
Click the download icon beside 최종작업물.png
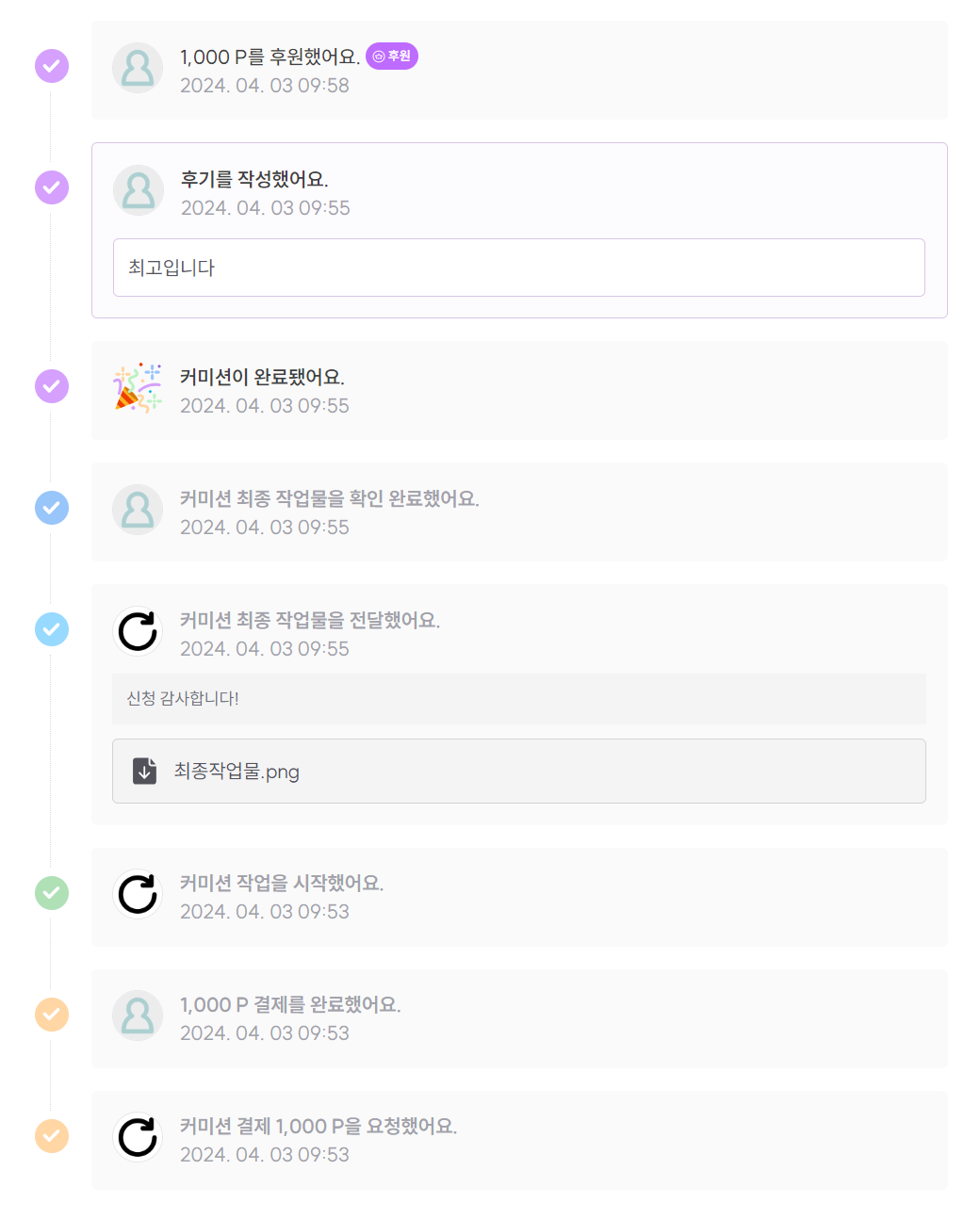(144, 771)
